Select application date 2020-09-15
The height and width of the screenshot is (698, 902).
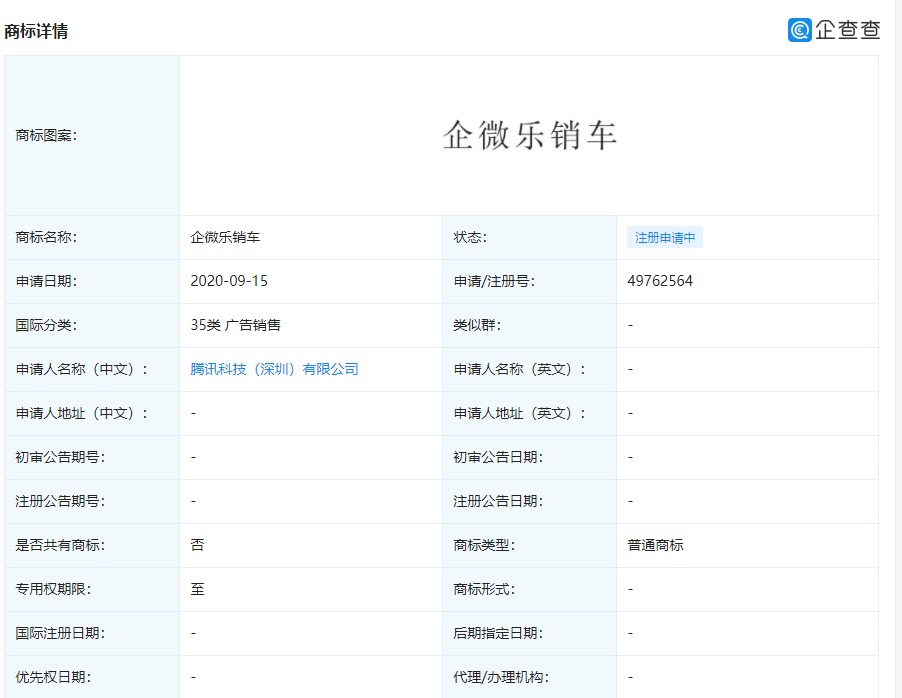[229, 281]
